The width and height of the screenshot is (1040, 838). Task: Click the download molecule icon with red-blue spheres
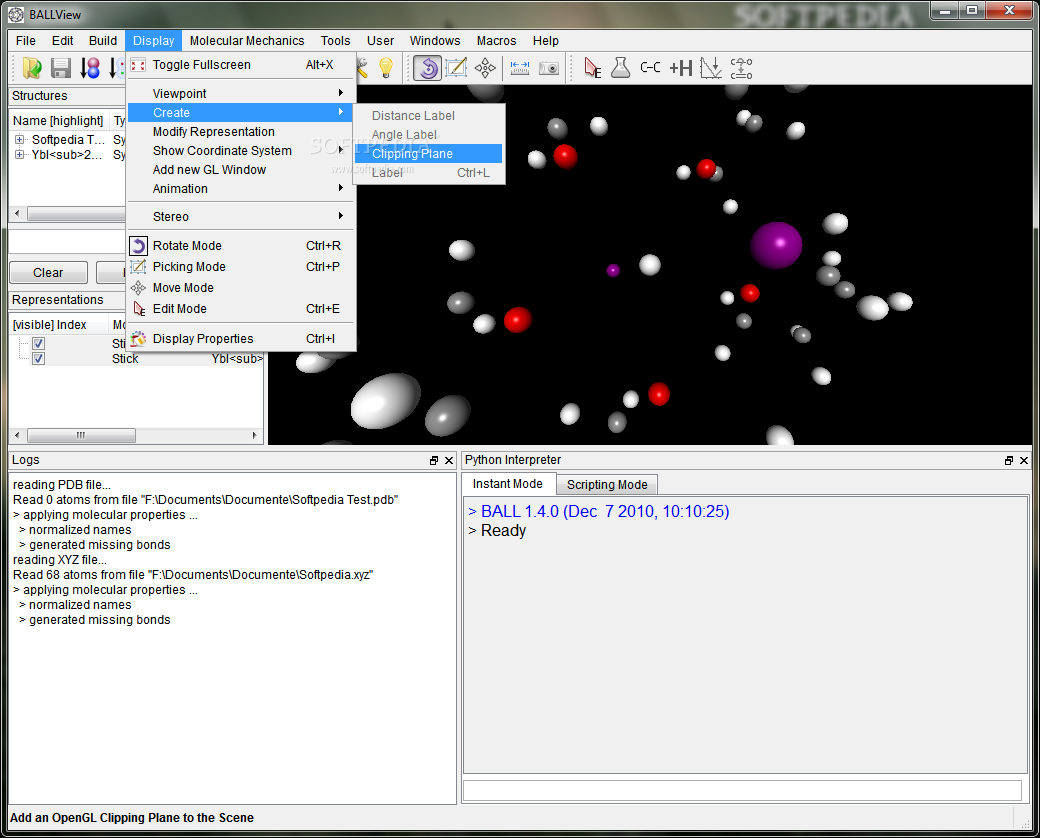pyautogui.click(x=90, y=68)
